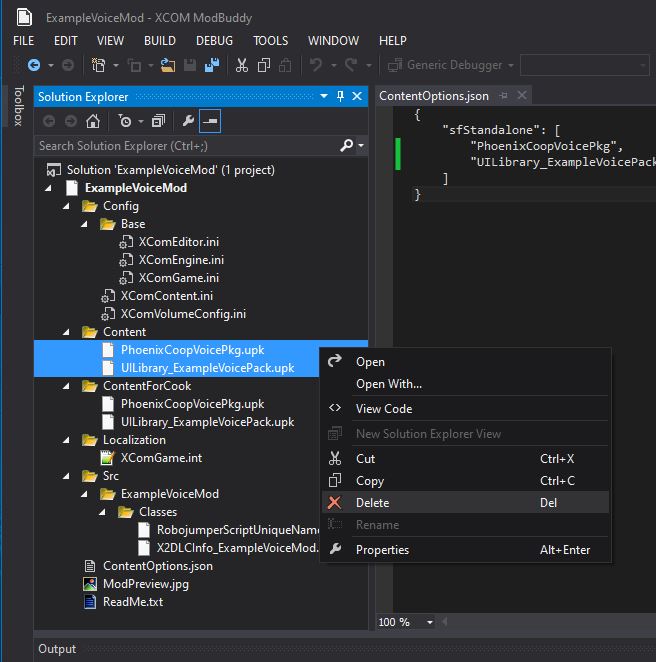The height and width of the screenshot is (662, 656).
Task: Choose Cut in the context menu
Action: coord(465,459)
